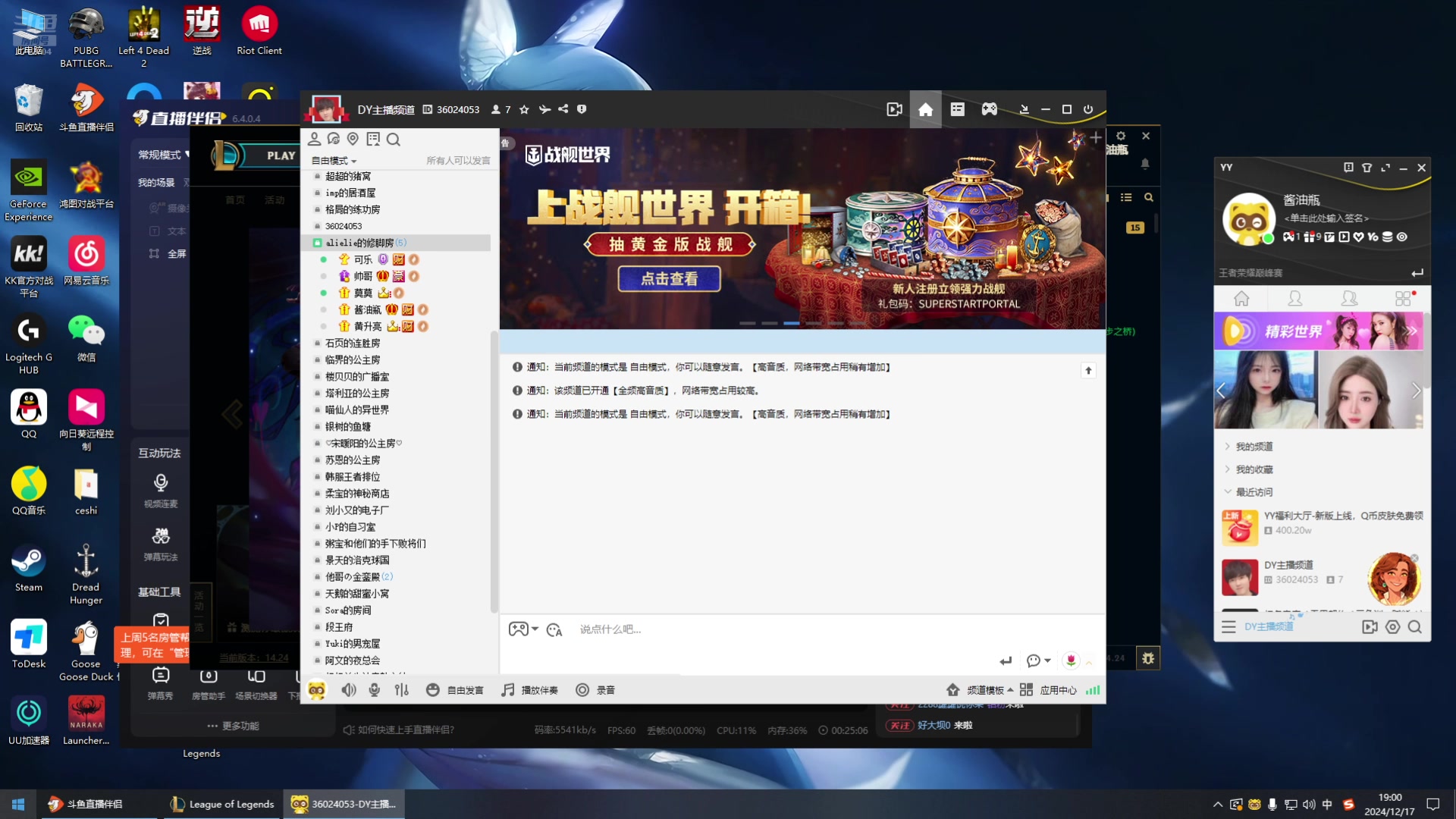The image size is (1456, 819).
Task: Show next featured streamer in YY window
Action: click(x=1416, y=391)
